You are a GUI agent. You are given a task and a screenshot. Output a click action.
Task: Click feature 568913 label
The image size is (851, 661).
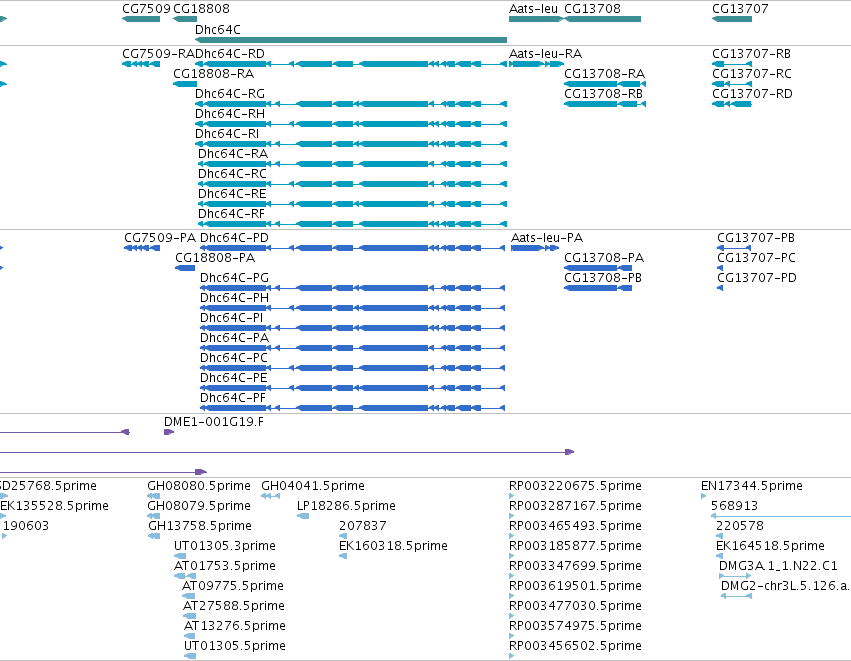(x=734, y=506)
